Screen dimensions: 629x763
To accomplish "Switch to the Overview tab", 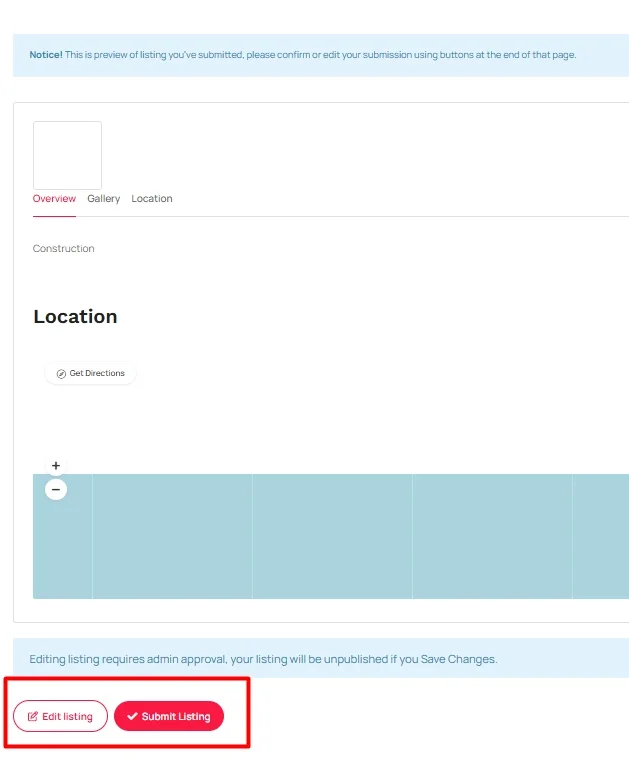I will [x=54, y=199].
